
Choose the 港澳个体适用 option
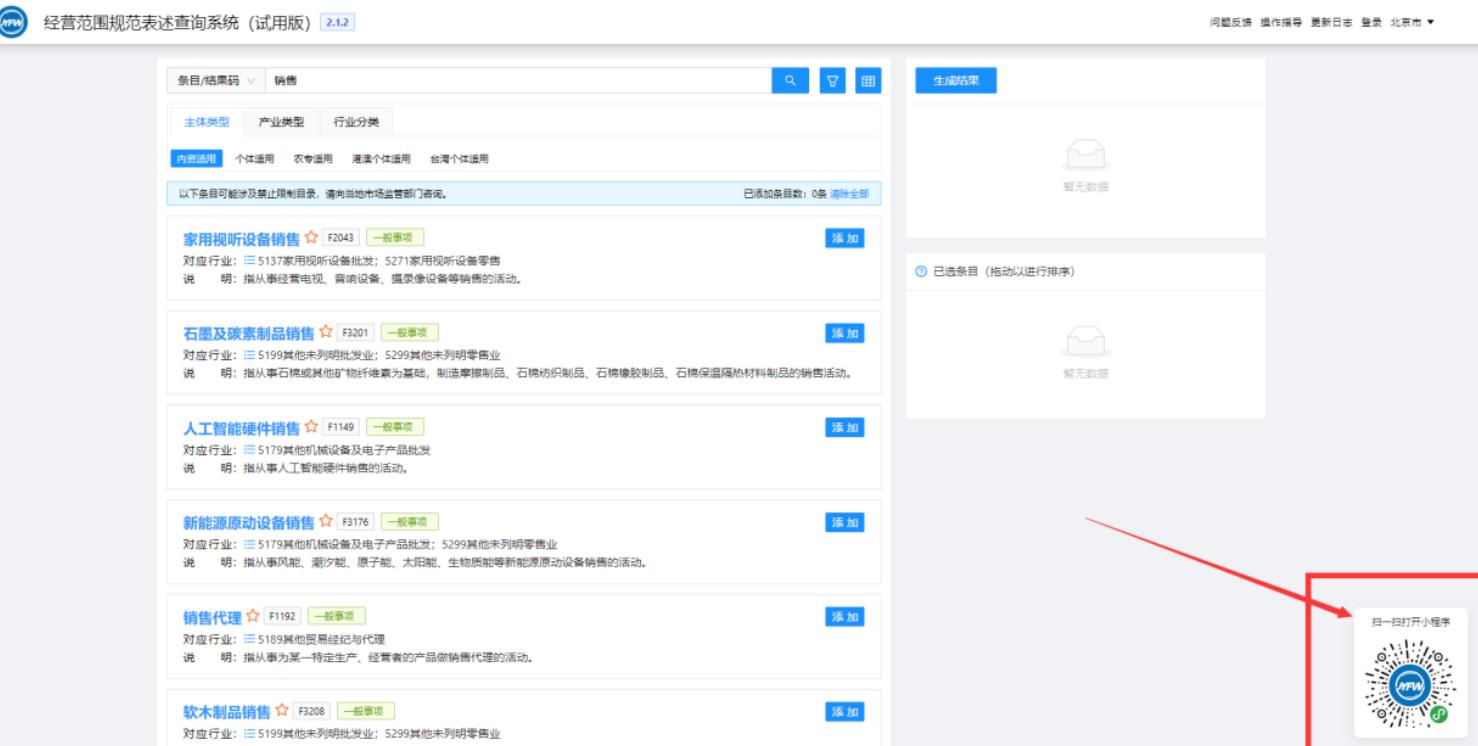tap(381, 159)
